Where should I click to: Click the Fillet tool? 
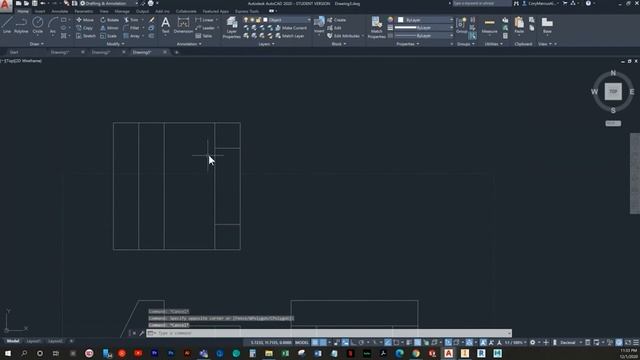[131, 28]
